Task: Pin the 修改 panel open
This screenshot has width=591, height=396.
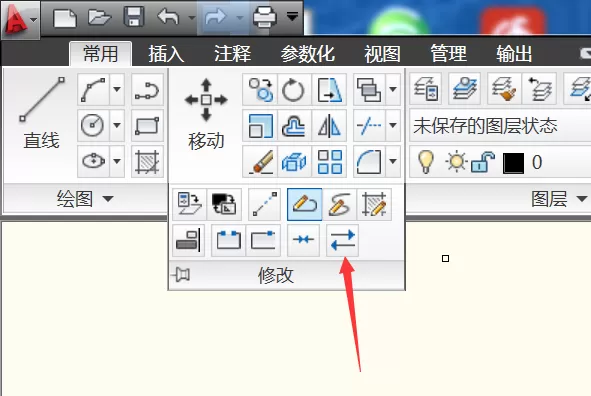Action: point(181,275)
